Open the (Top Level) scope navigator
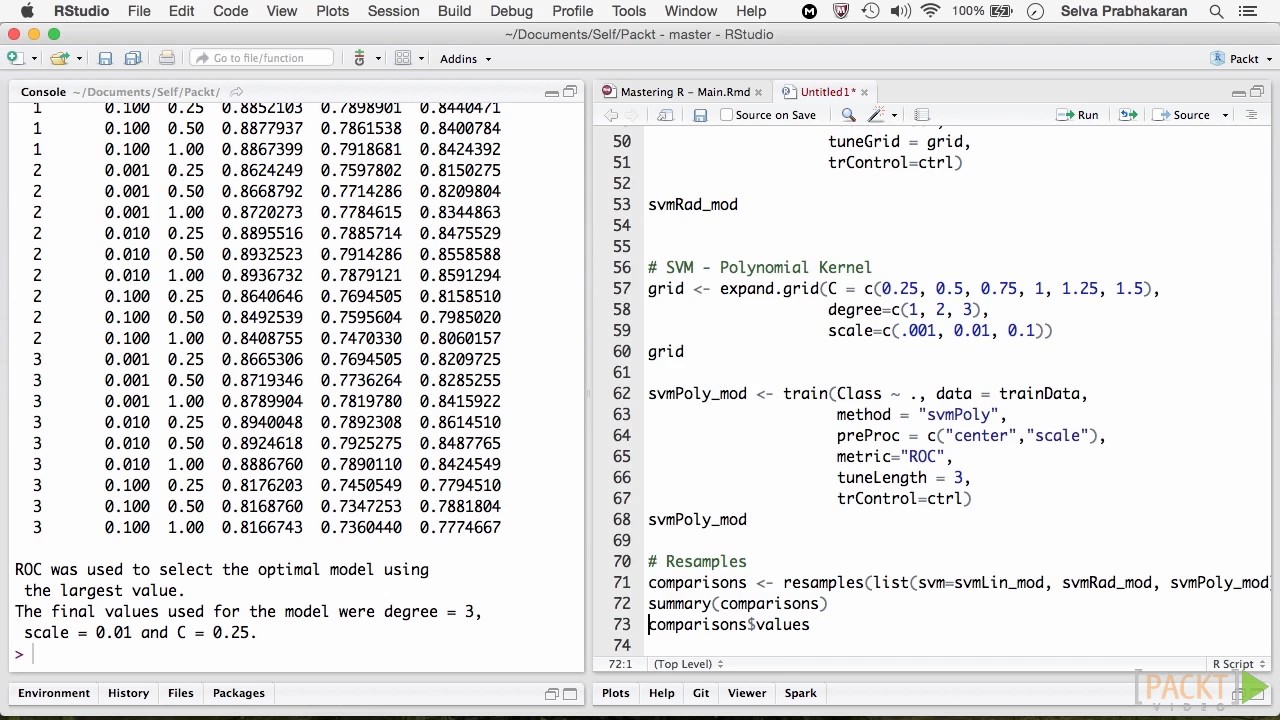1280x720 pixels. (688, 664)
